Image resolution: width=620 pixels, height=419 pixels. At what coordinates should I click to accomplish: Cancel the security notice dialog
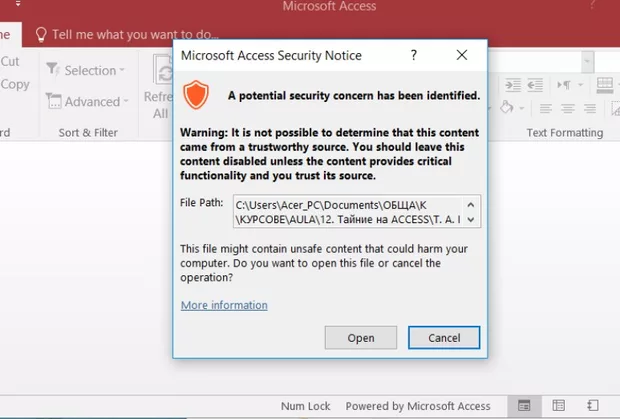(x=444, y=338)
